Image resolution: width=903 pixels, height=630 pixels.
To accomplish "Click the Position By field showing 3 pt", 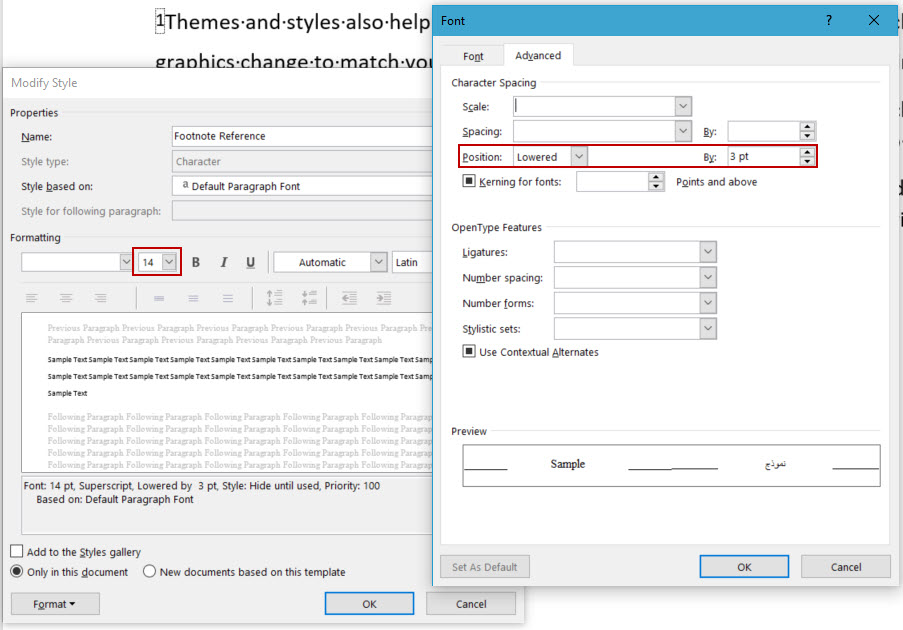I will pyautogui.click(x=764, y=157).
